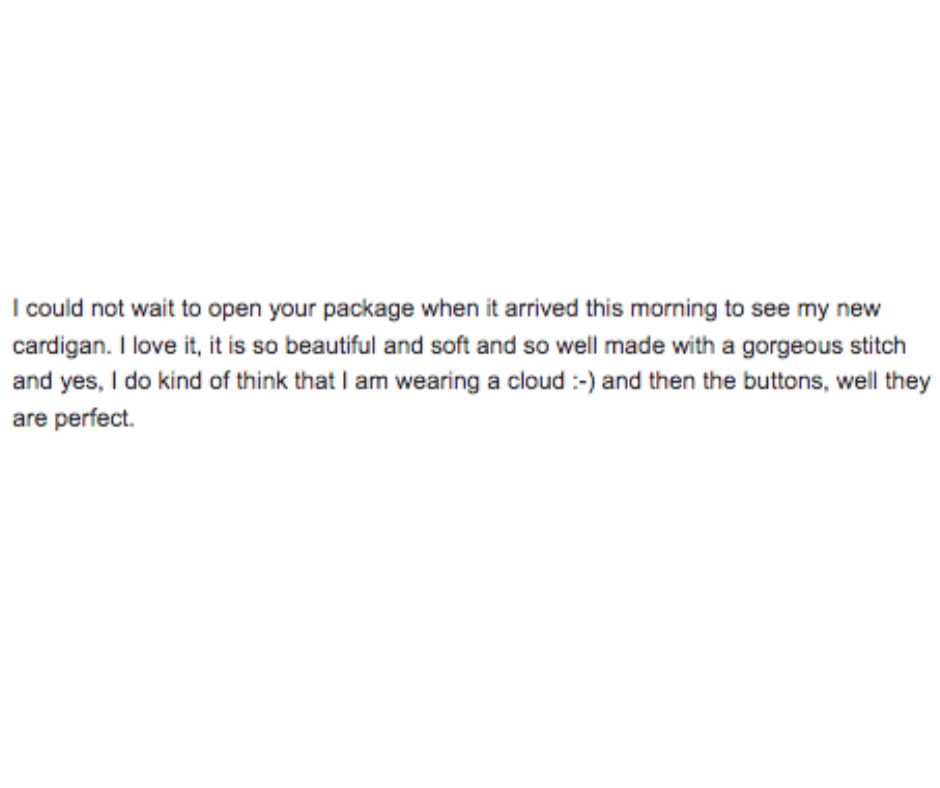This screenshot has height=788, width=940.
Task: Click the word "cardigan" in the text
Action: click(62, 347)
